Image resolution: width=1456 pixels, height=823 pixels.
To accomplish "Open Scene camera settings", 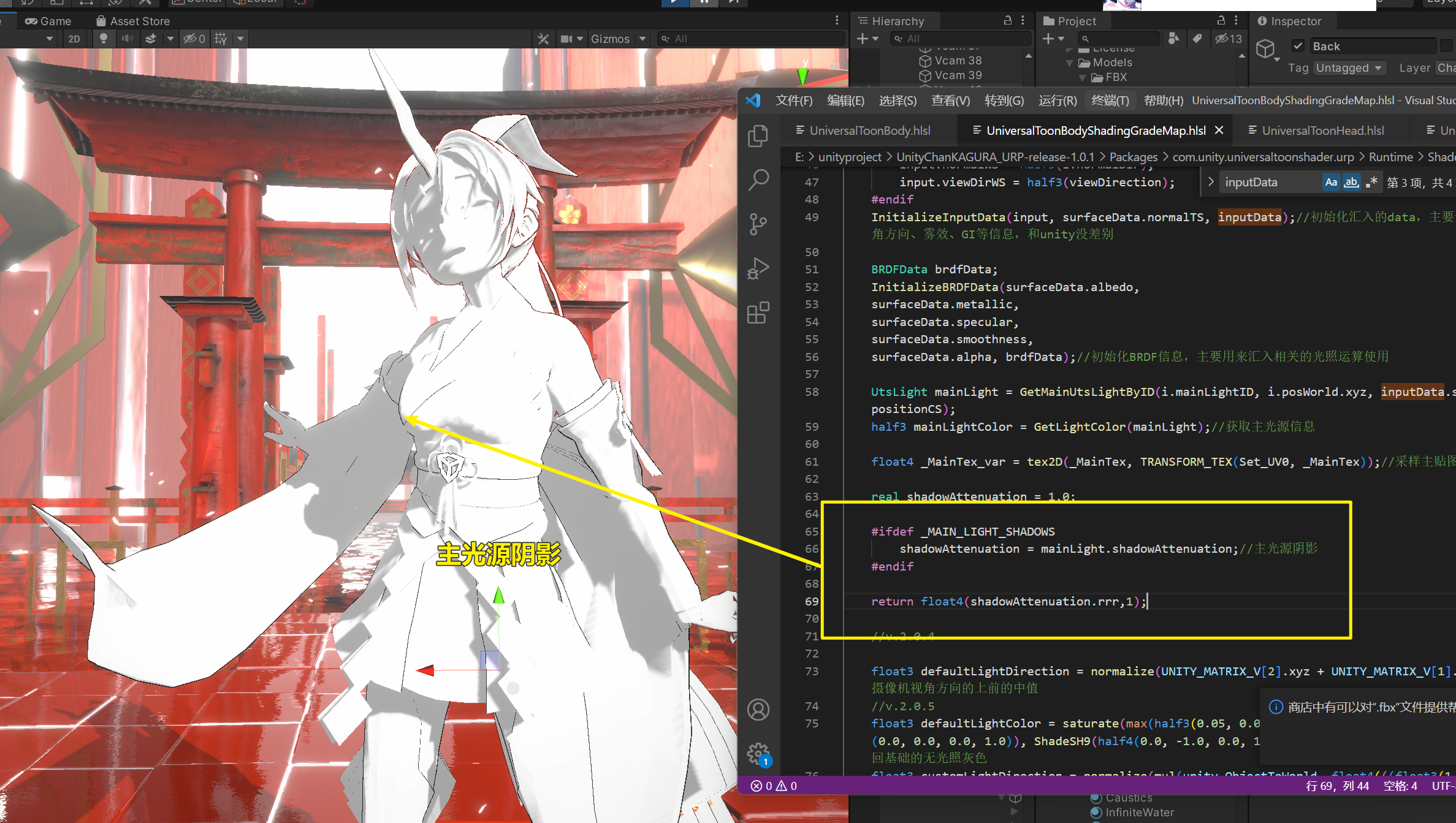I will 566,39.
